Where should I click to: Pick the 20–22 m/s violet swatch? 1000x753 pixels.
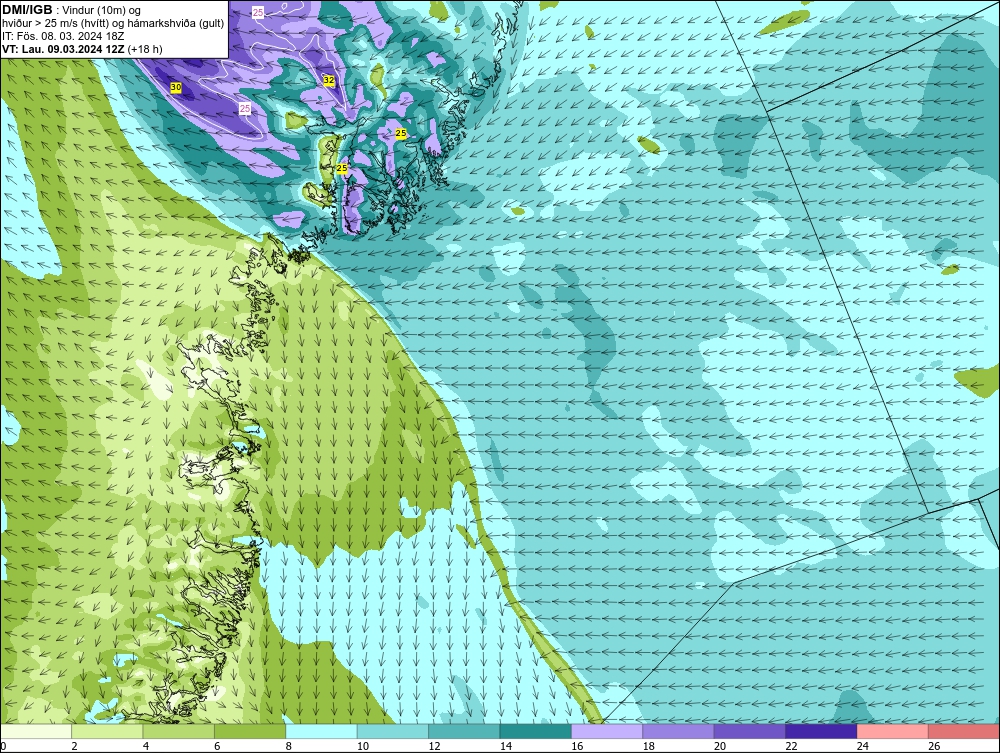pos(750,731)
